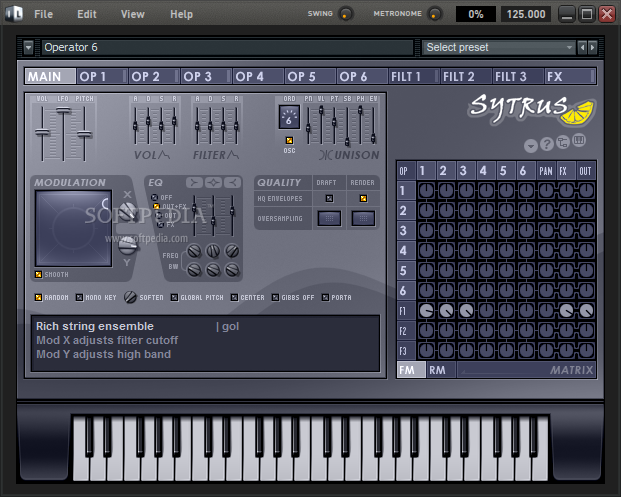Toggle HQ Envelopes for Render
The image size is (621, 497).
pos(363,198)
